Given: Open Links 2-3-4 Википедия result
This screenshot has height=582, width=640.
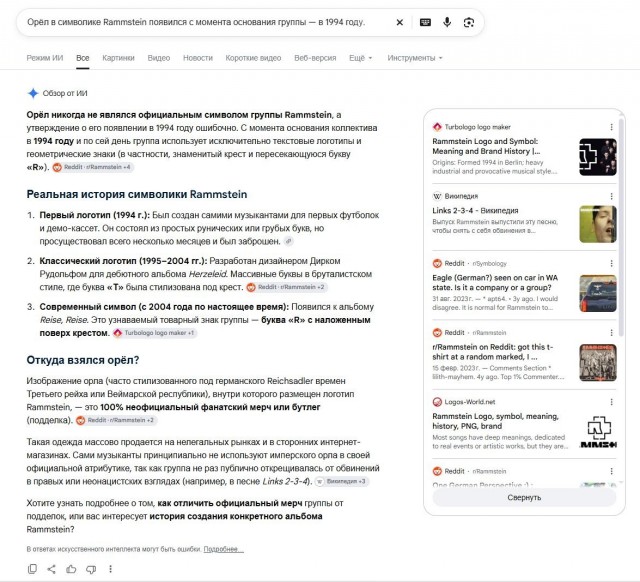Looking at the screenshot, I should point(475,211).
